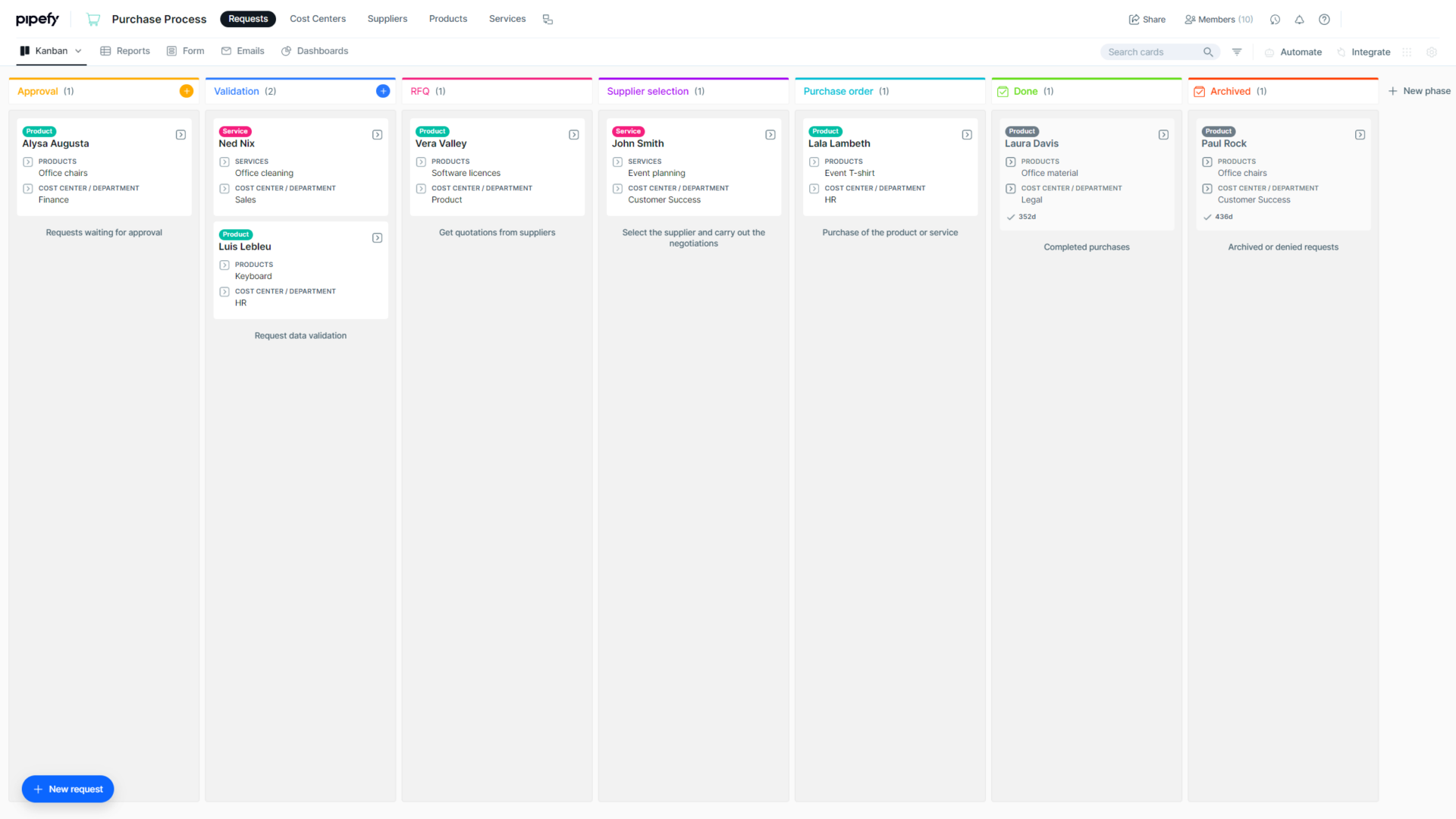Open the Automate option

pyautogui.click(x=1293, y=52)
